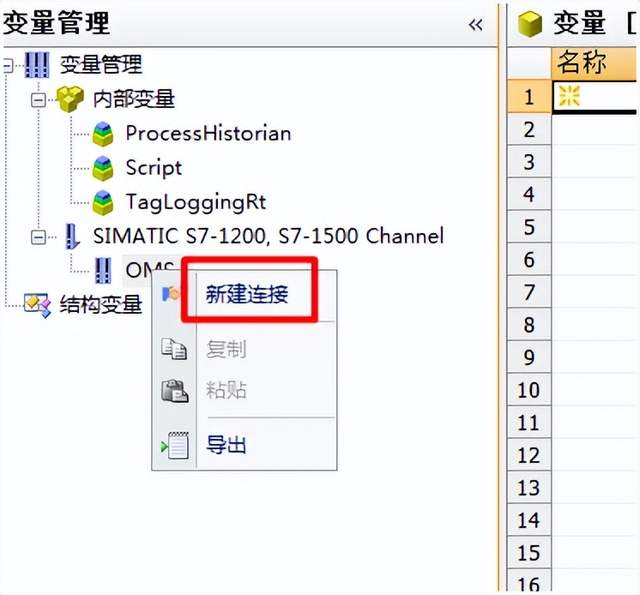Select row header 14 in variable table
Image resolution: width=640 pixels, height=595 pixels.
tap(529, 520)
